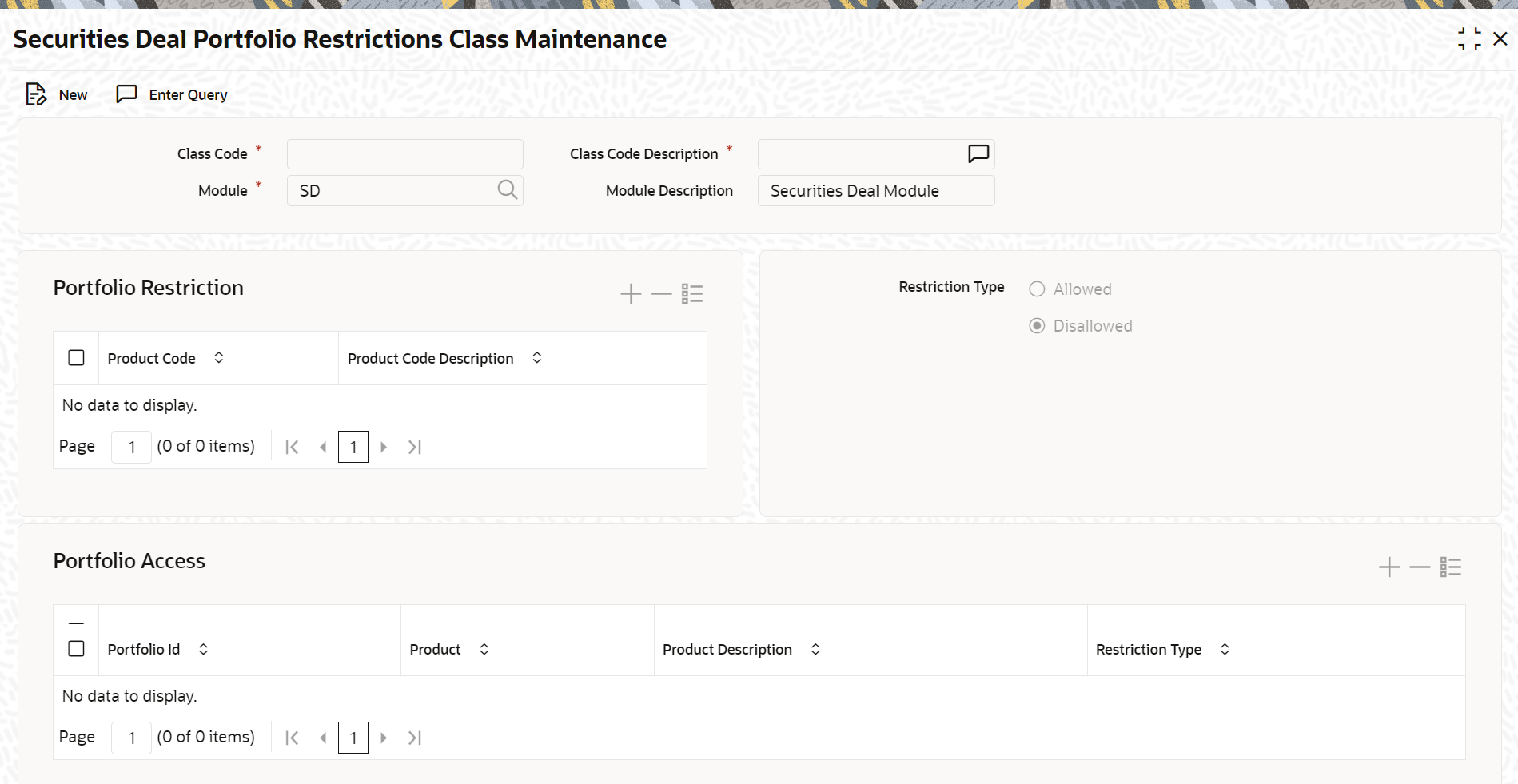Check select-all box in Product Code table

pyautogui.click(x=76, y=358)
